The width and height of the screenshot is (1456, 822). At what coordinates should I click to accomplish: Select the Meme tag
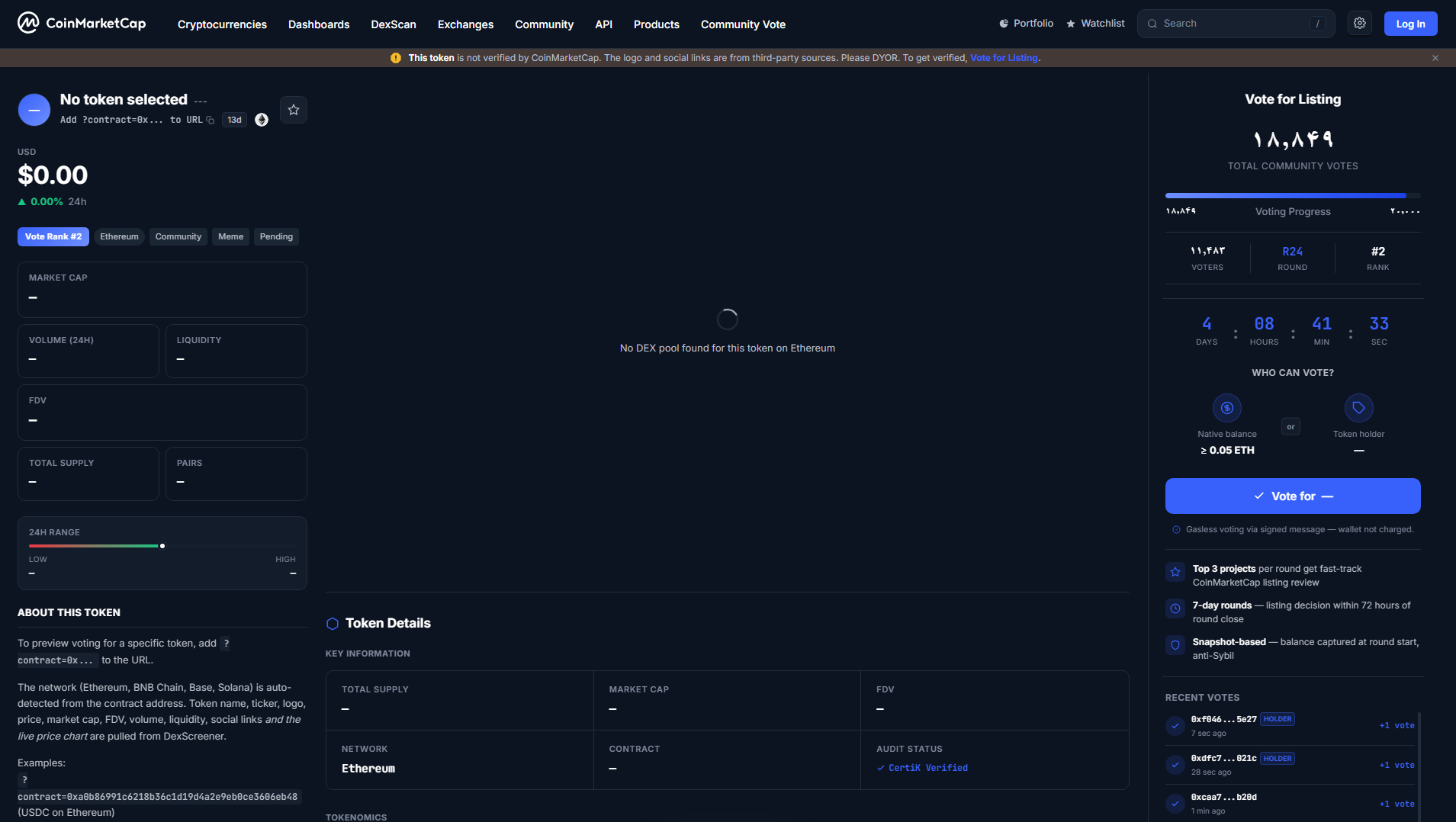point(230,237)
